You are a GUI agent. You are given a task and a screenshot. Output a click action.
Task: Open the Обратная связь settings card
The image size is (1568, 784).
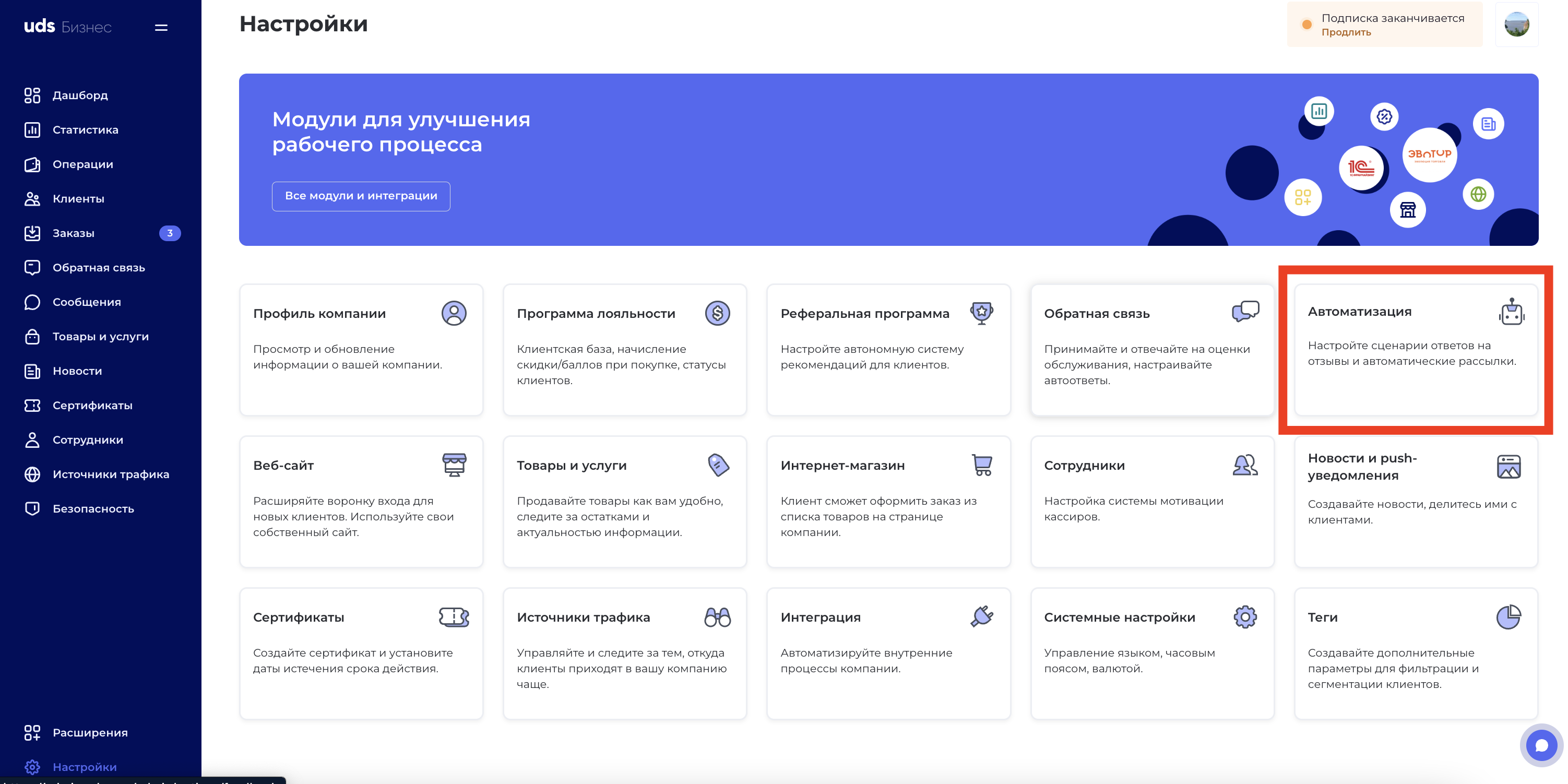(x=1151, y=350)
